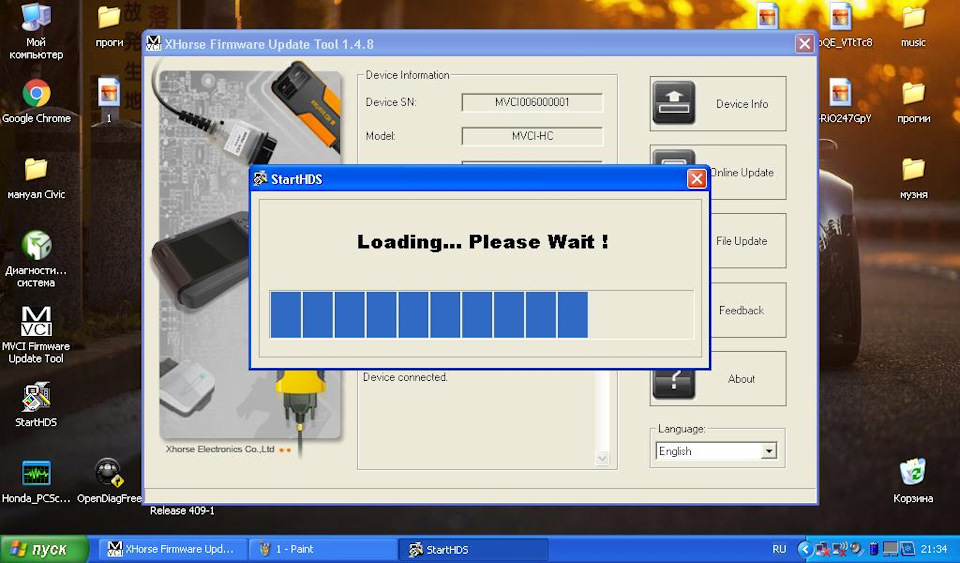This screenshot has width=960, height=563.
Task: Click the About question mark icon
Action: 673,384
